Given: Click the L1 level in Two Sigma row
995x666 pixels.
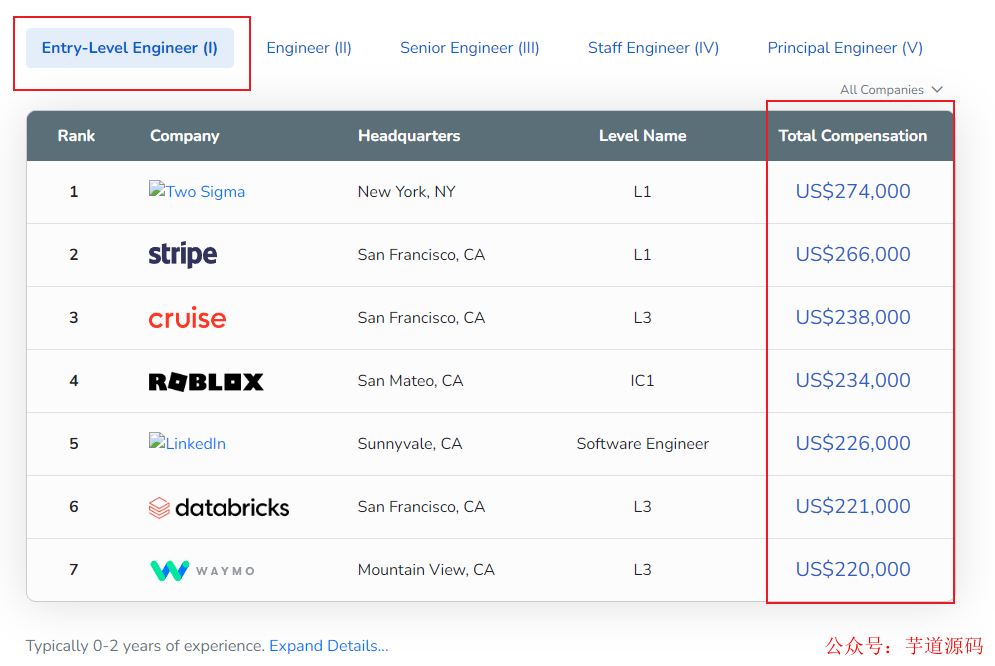Looking at the screenshot, I should click(x=642, y=192).
